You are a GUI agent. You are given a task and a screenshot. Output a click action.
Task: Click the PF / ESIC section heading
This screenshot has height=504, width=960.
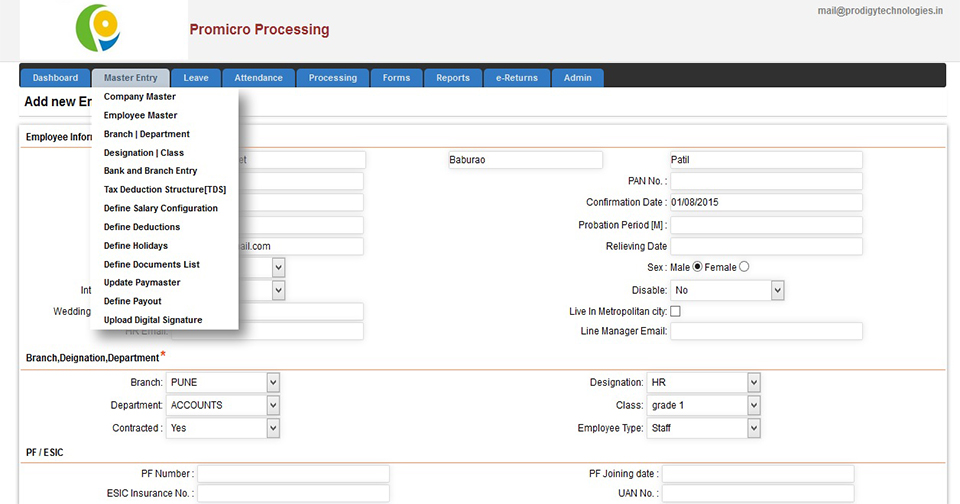pos(45,453)
